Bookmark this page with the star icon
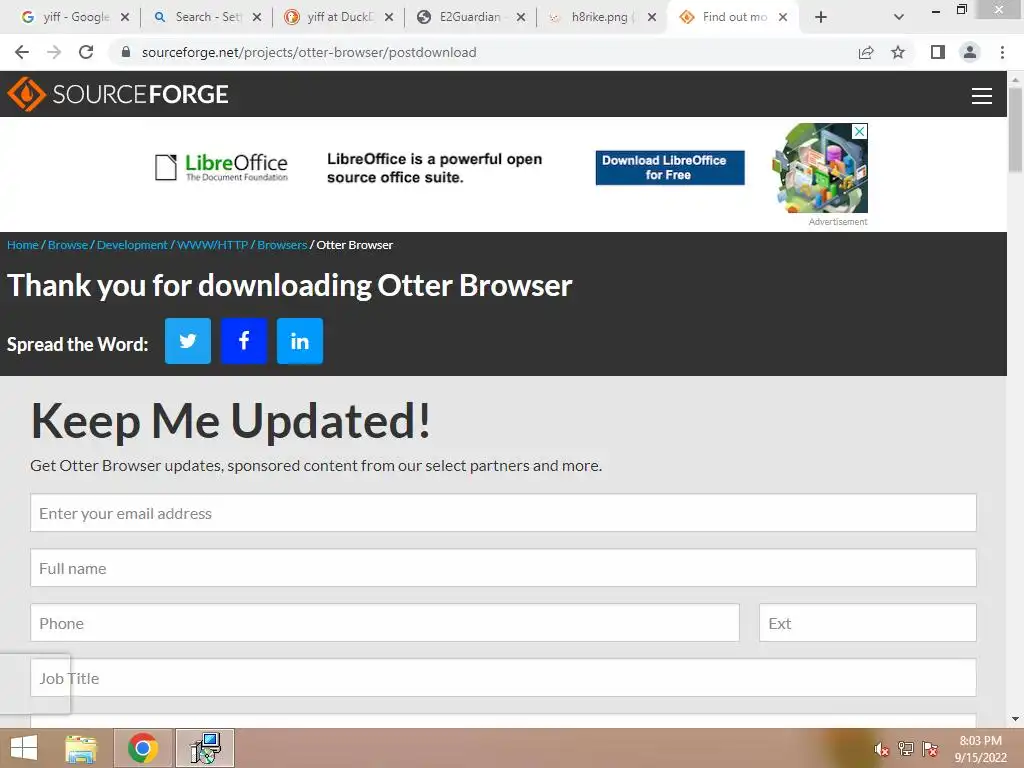This screenshot has width=1024, height=768. (898, 52)
